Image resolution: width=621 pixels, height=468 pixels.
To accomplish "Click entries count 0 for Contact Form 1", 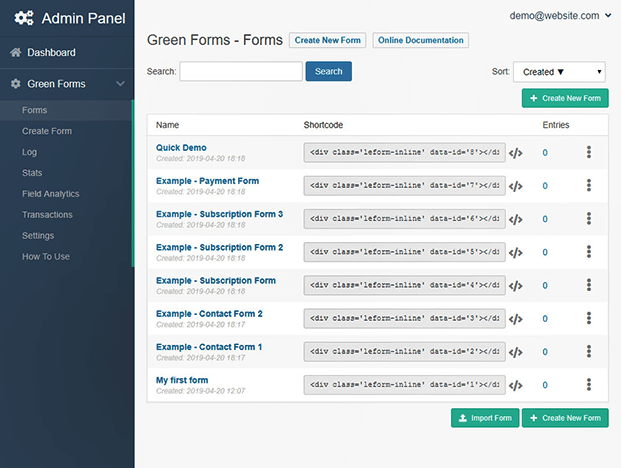I will [545, 352].
